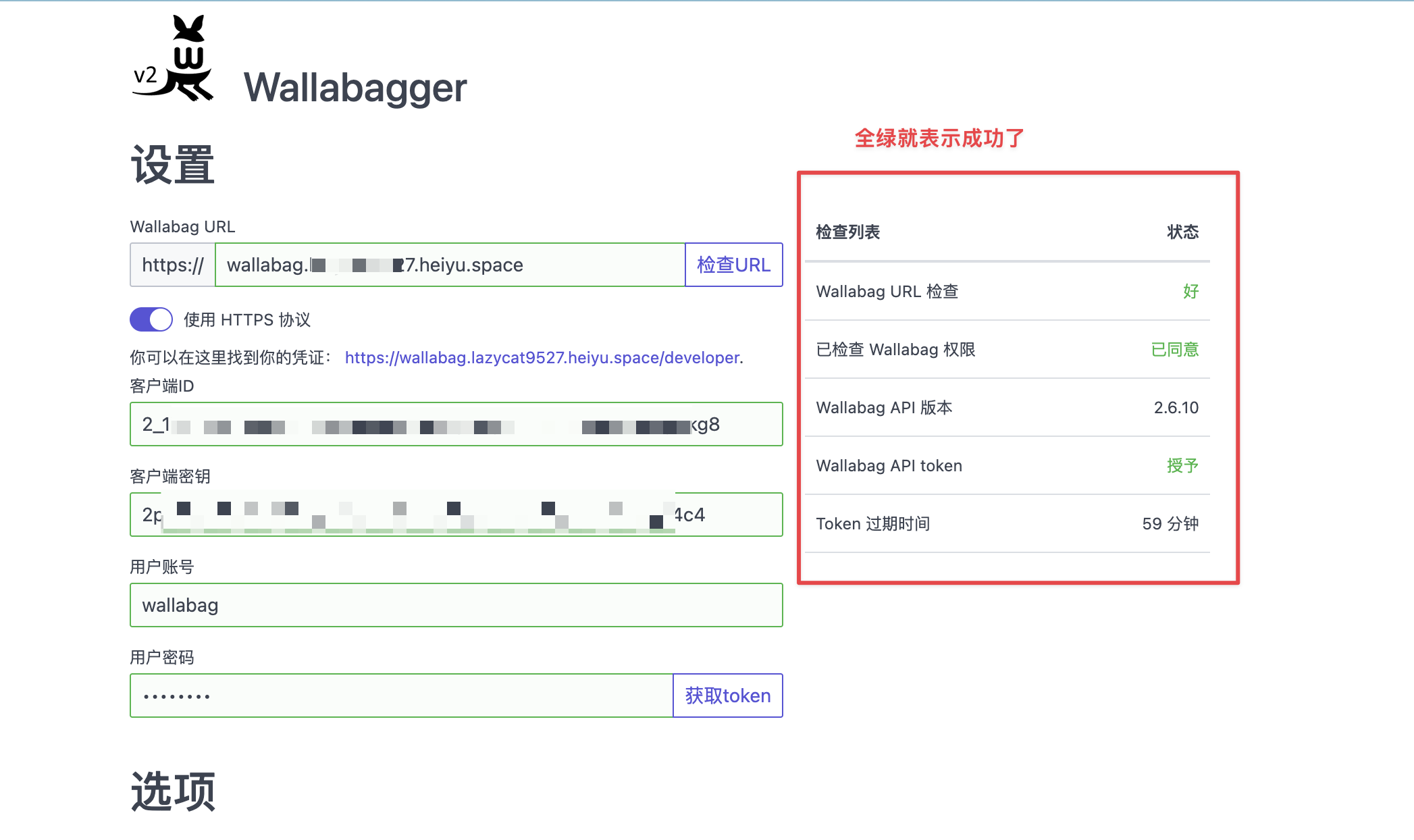
Task: Click the 59 分钟 expiry value
Action: click(x=1171, y=523)
